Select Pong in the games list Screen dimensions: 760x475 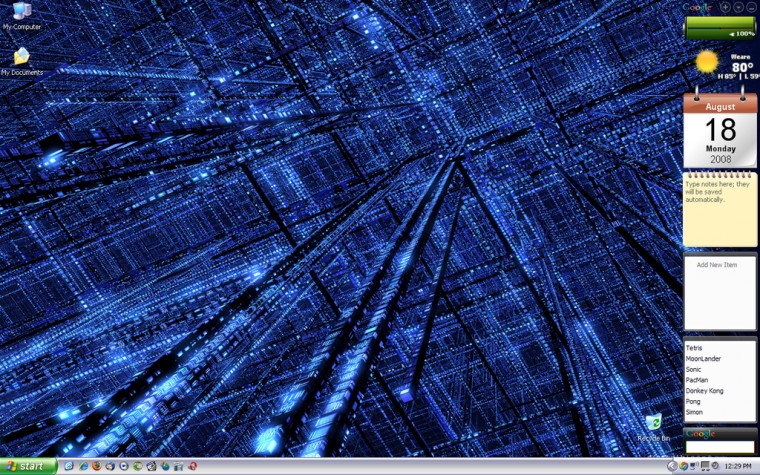tap(693, 401)
